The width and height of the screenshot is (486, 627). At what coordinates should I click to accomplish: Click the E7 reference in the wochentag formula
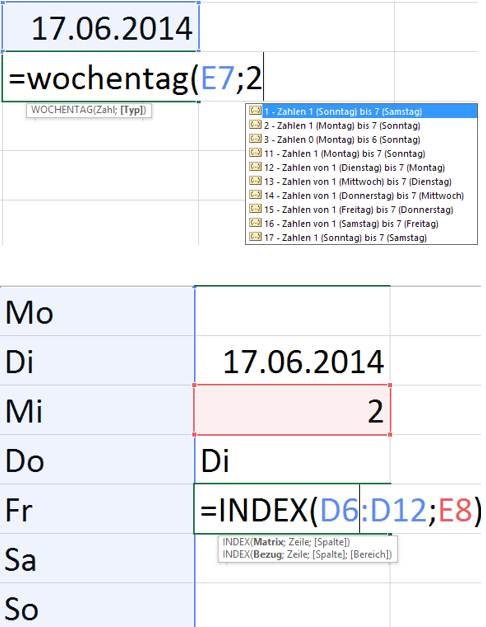click(x=217, y=78)
